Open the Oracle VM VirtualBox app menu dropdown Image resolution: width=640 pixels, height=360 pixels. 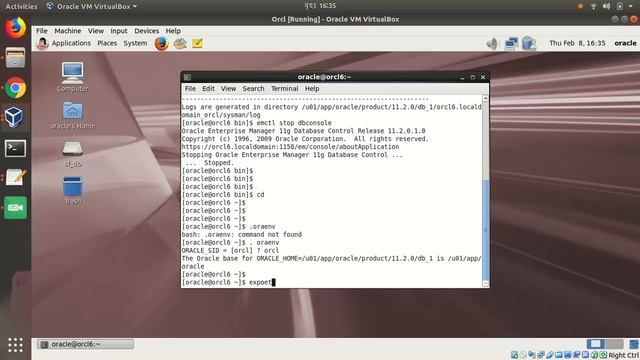(92, 7)
